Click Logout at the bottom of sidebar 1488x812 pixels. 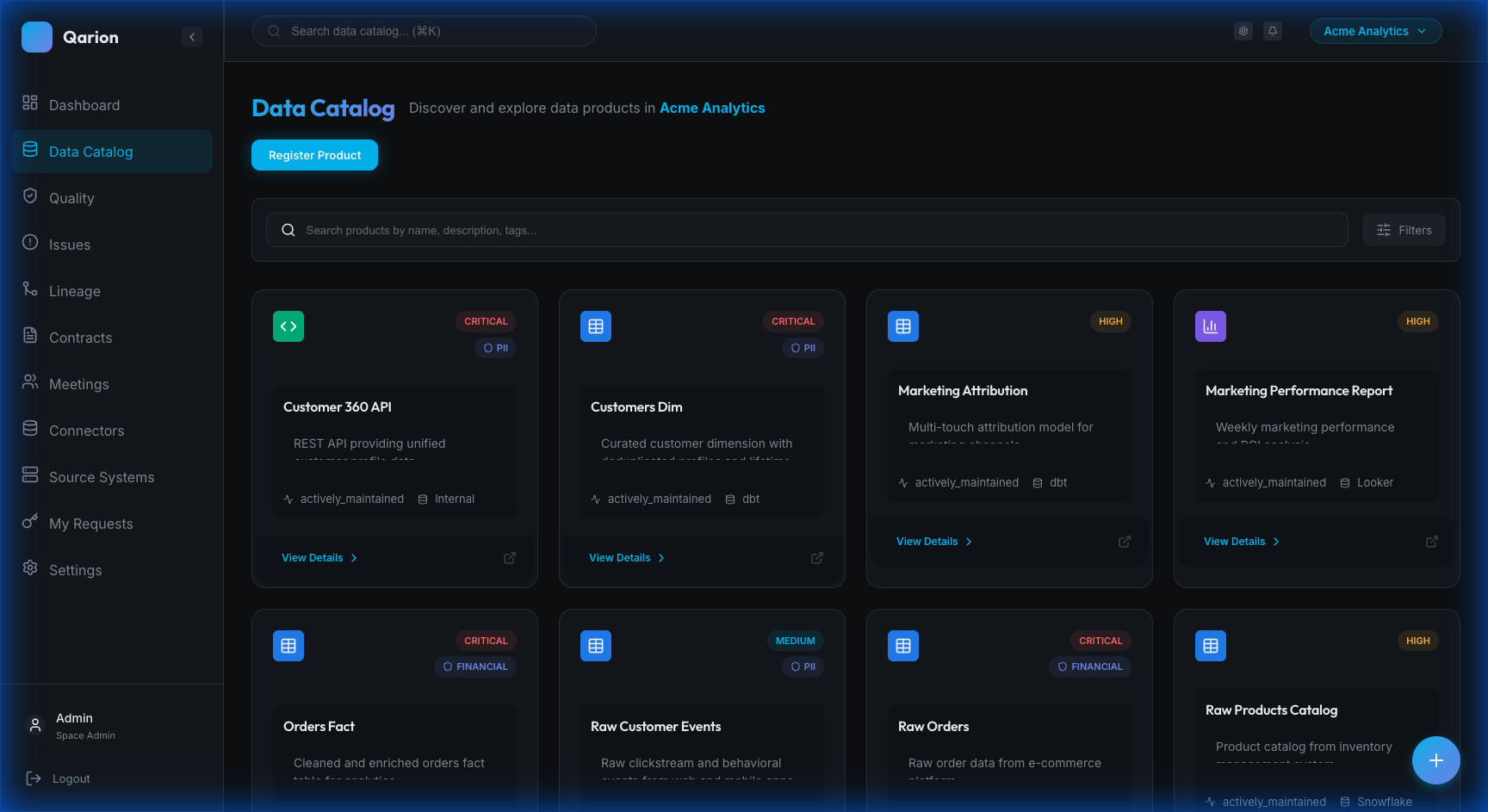click(x=71, y=778)
